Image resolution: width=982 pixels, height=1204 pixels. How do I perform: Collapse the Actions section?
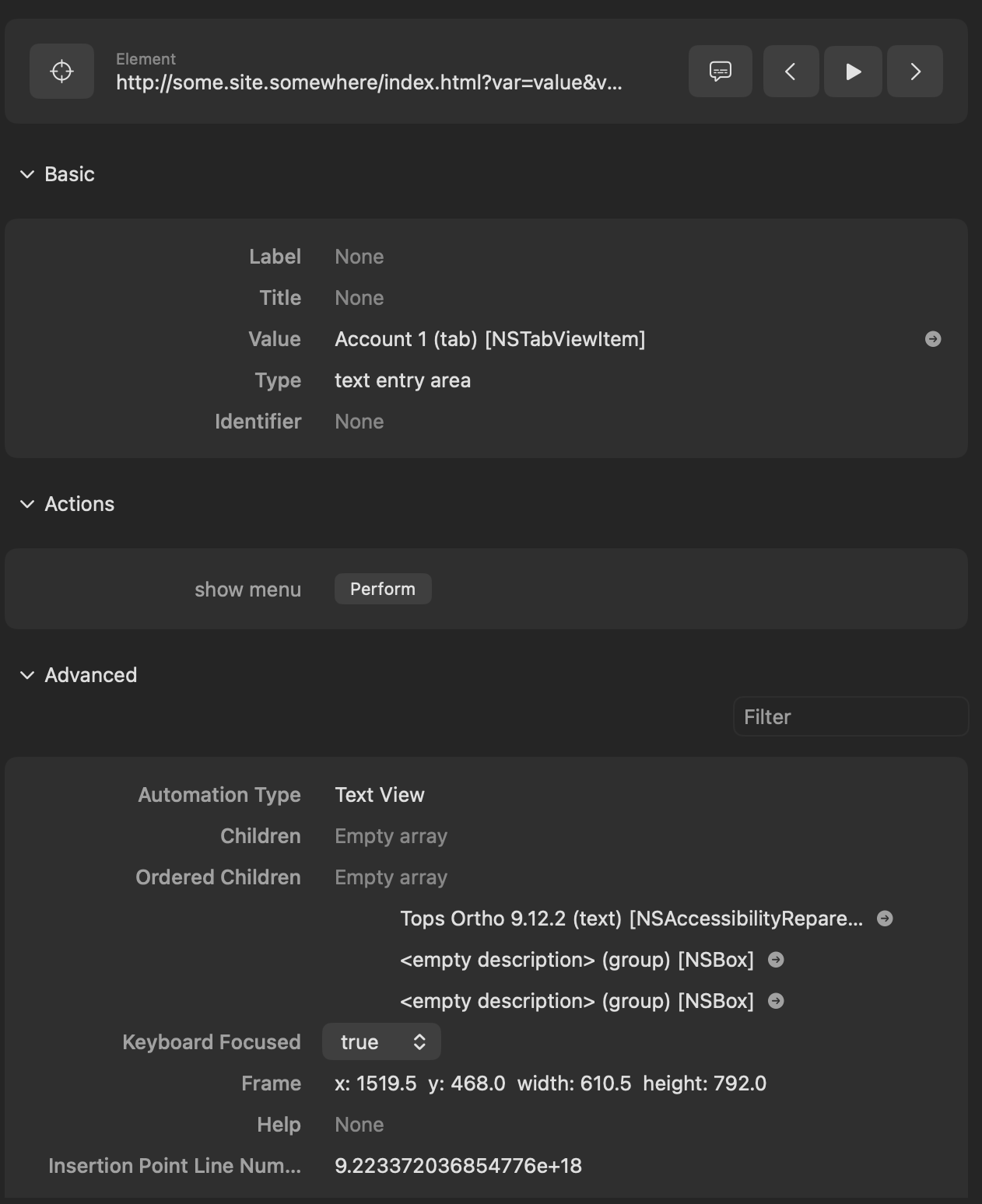(27, 504)
